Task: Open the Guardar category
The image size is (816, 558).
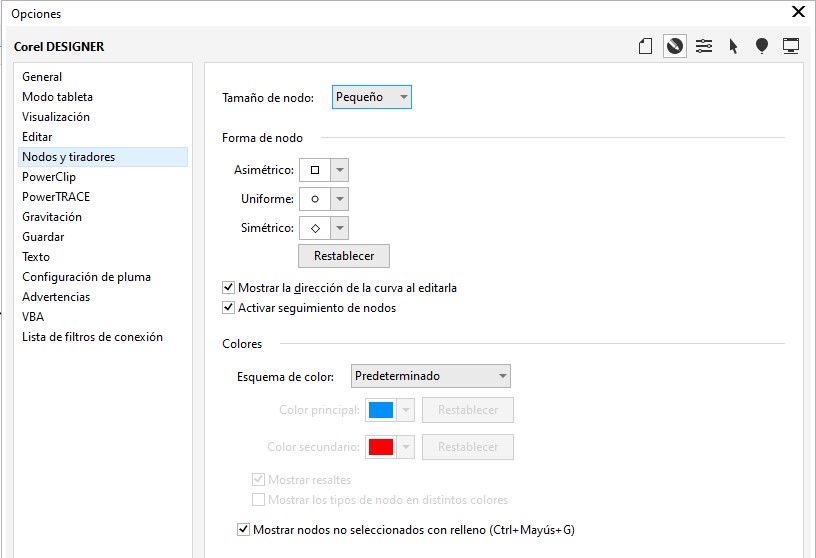Action: click(103, 237)
